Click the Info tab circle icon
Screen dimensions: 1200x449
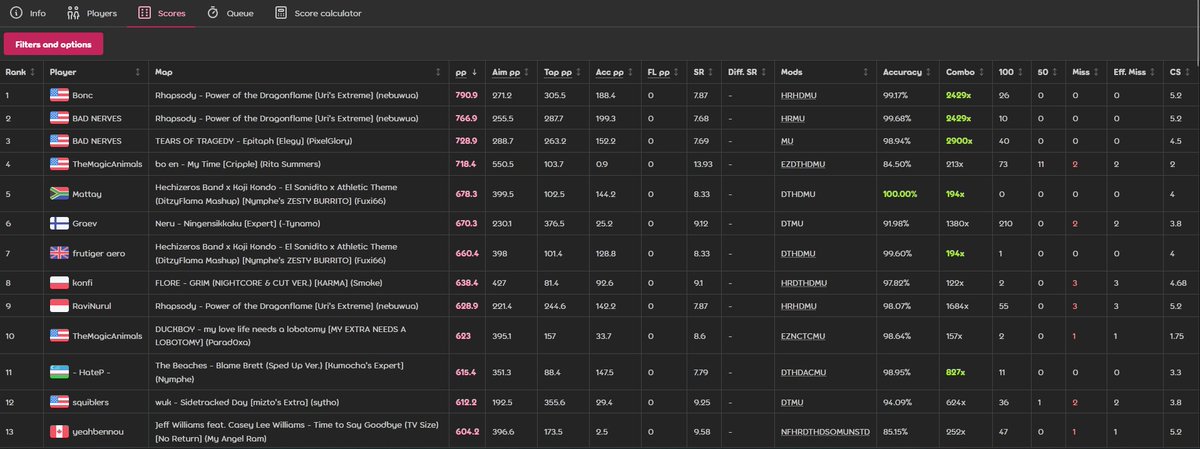click(x=17, y=14)
